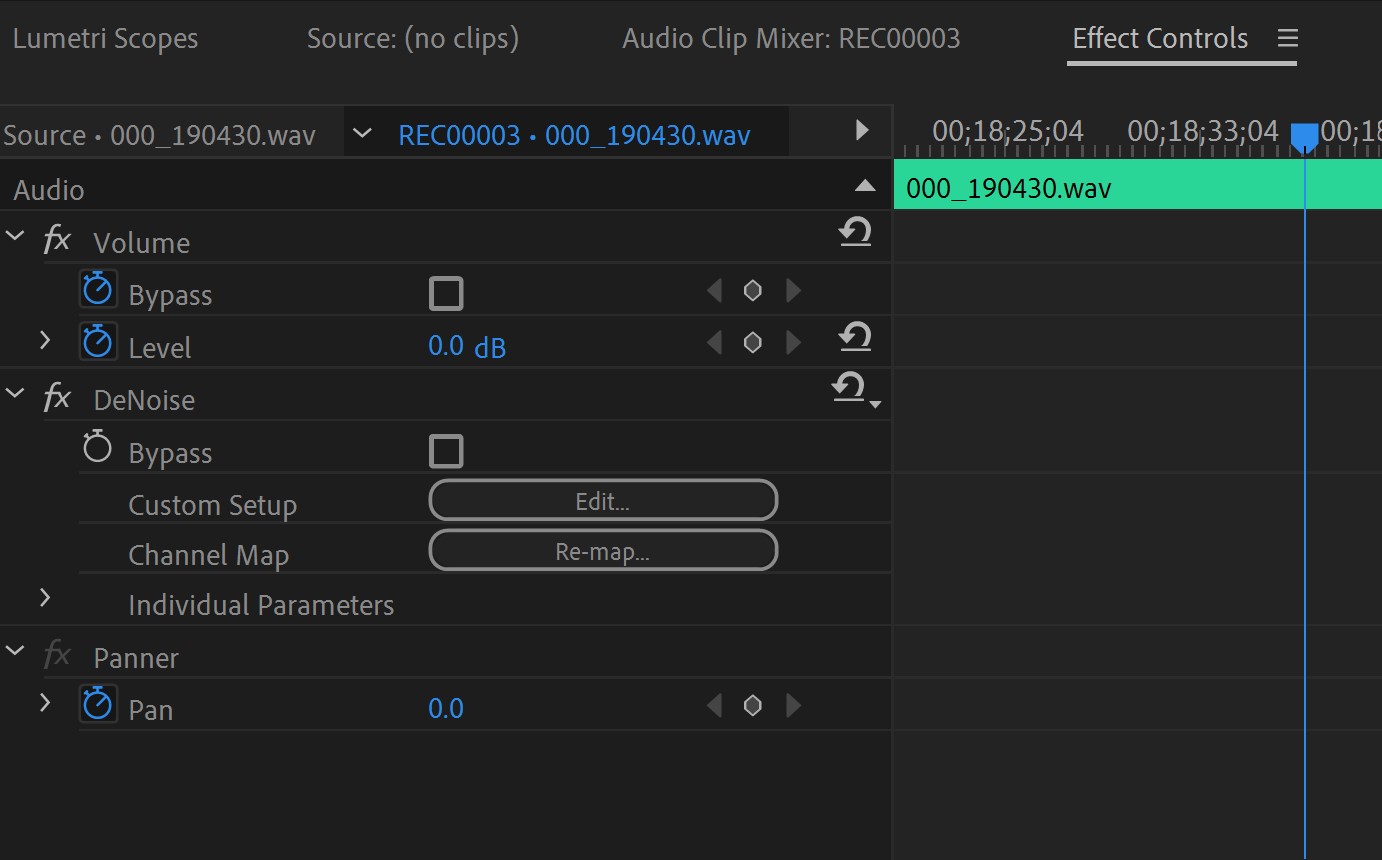The height and width of the screenshot is (860, 1382).
Task: Select green 000_190430.wav clip bar
Action: 1137,185
